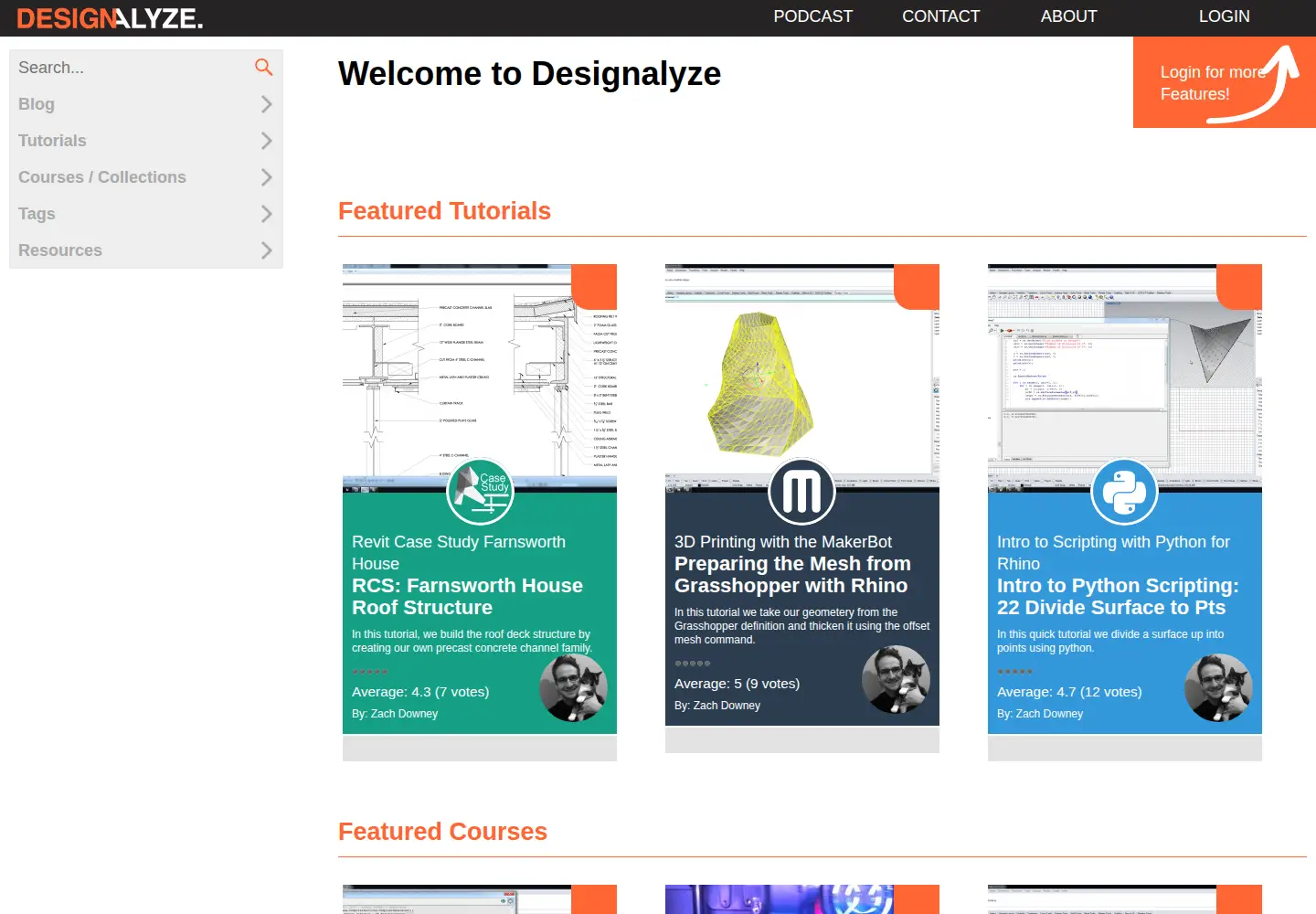
Task: Expand the Tags sidebar chevron
Action: pos(266,214)
